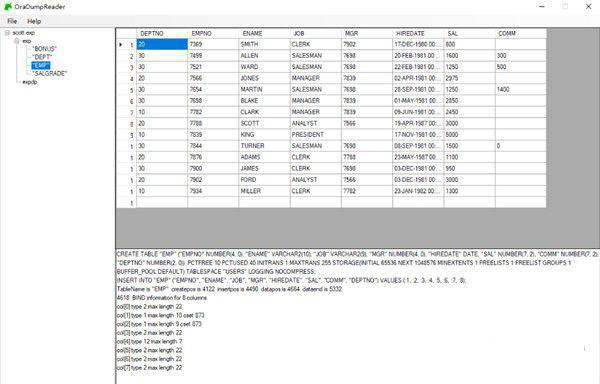Maximize the OraDumpReader window

coord(565,7)
